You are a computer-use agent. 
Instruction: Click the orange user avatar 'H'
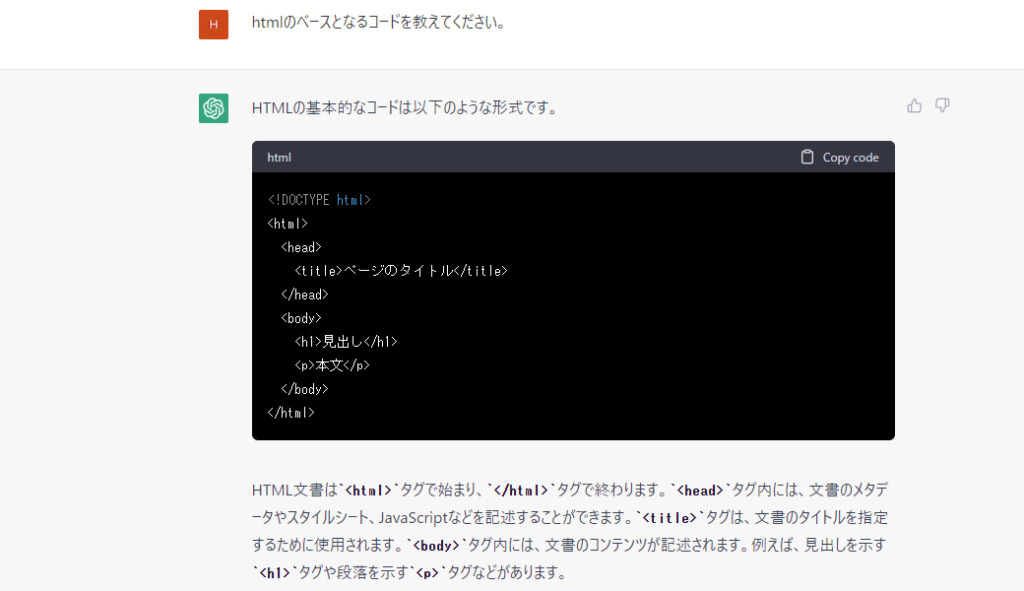[x=214, y=24]
